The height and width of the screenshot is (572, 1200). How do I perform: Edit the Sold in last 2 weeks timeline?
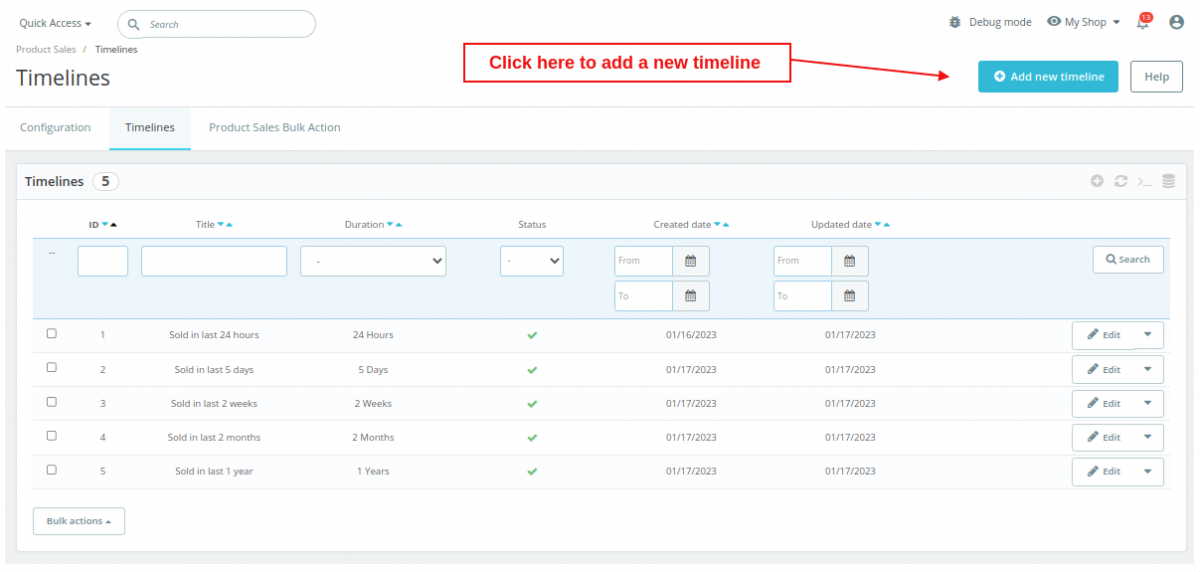click(x=1103, y=403)
